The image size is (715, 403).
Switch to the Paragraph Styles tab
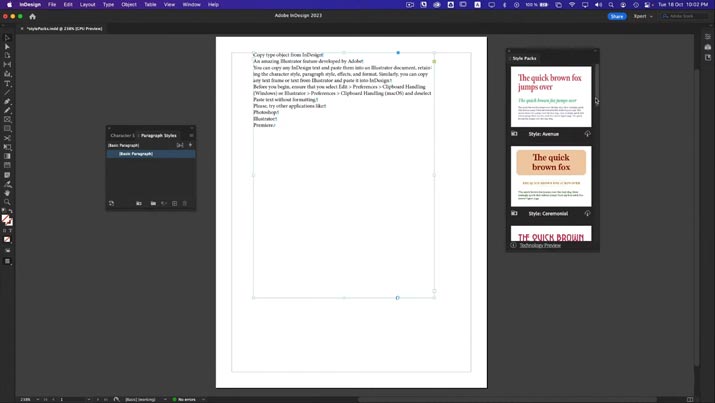tap(158, 135)
